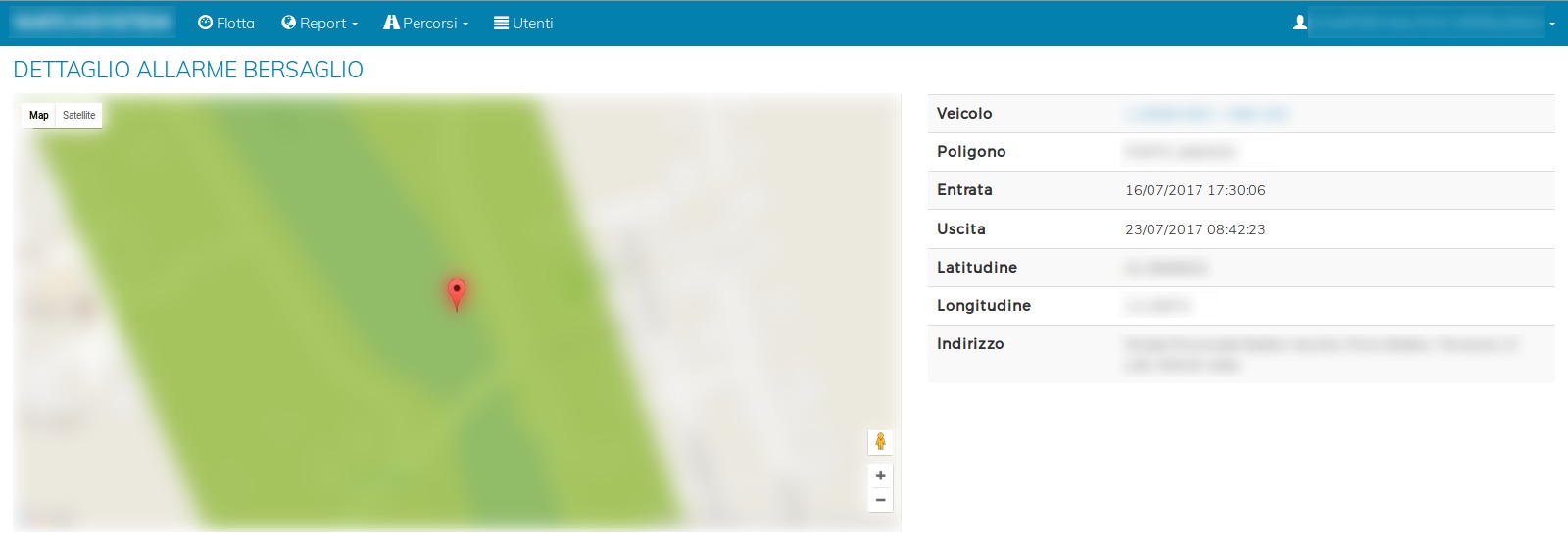Open the vehicle link in Veicolo row
Image resolution: width=1568 pixels, height=554 pixels.
coord(1205,114)
